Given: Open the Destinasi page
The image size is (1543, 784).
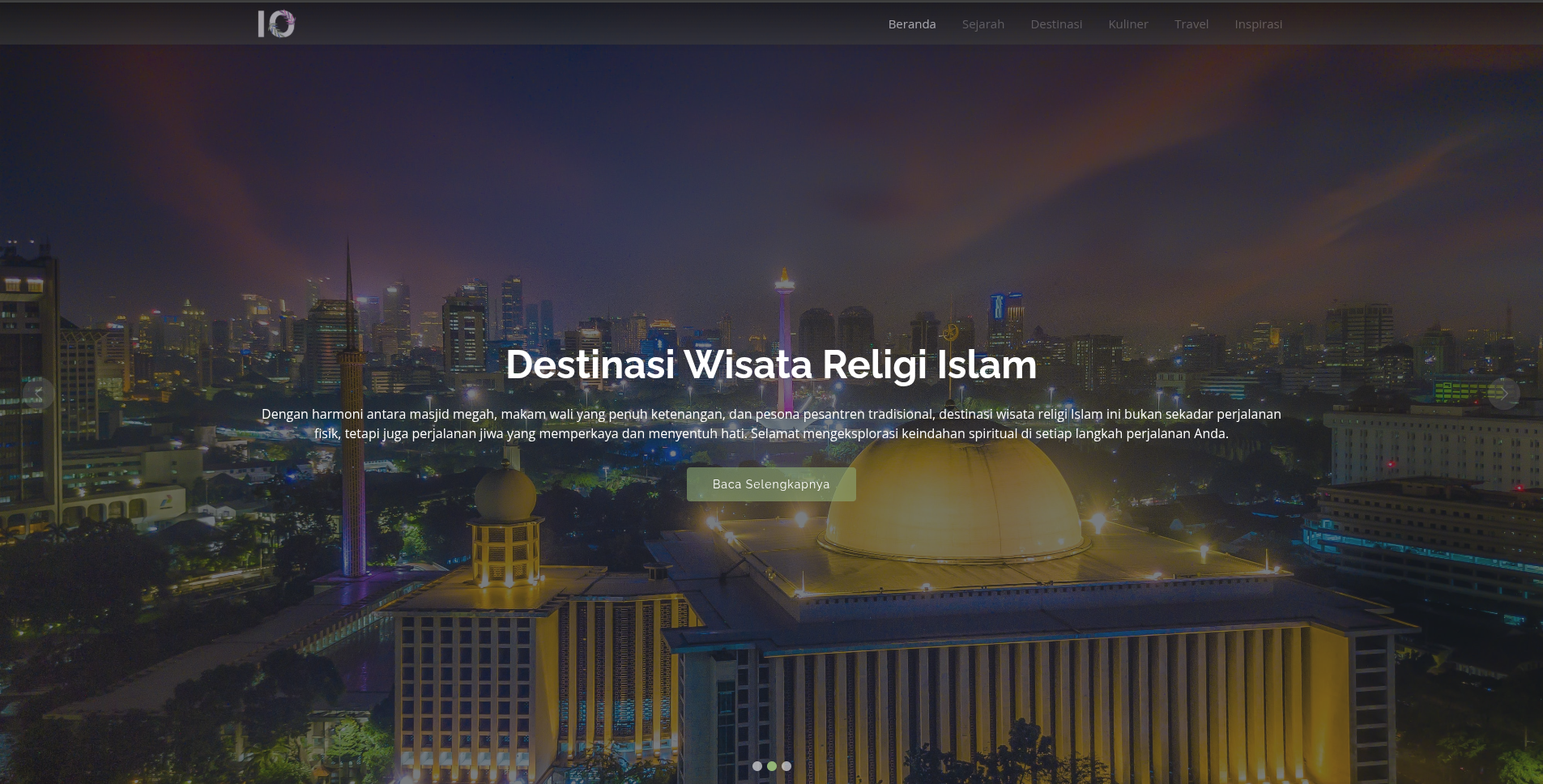Looking at the screenshot, I should pos(1055,23).
